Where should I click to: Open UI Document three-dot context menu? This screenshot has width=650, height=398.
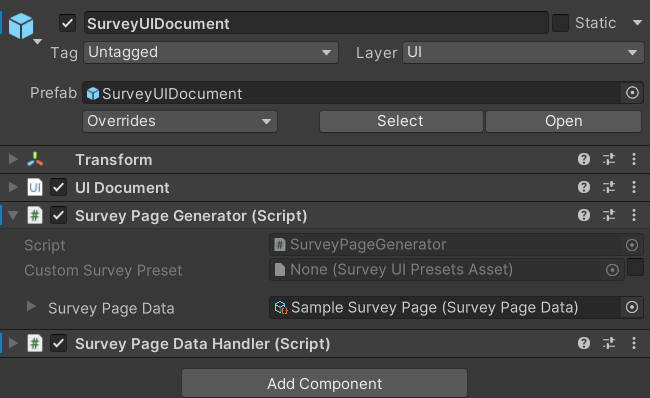[x=633, y=187]
